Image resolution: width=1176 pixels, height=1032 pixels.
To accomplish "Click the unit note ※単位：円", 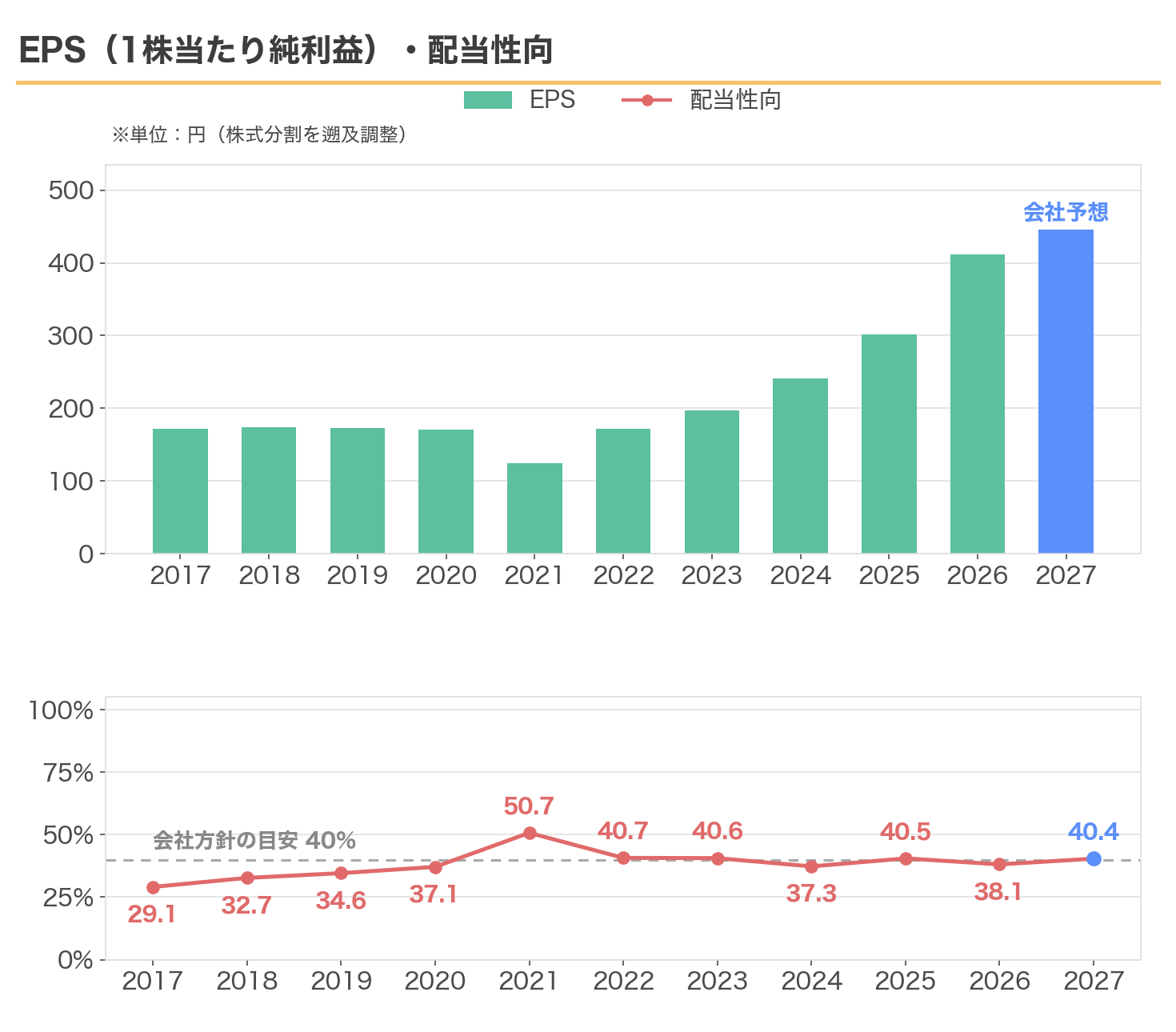I will pyautogui.click(x=261, y=134).
